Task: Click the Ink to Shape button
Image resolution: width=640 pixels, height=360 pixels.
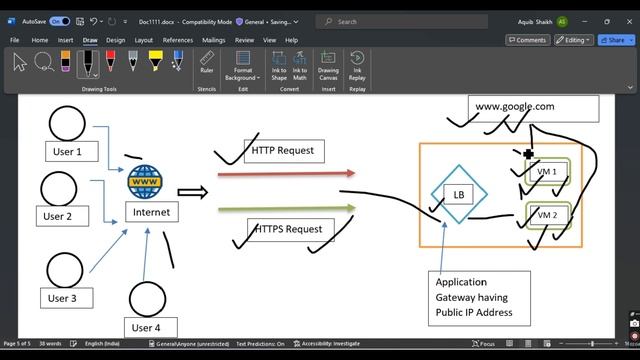Action: point(279,66)
